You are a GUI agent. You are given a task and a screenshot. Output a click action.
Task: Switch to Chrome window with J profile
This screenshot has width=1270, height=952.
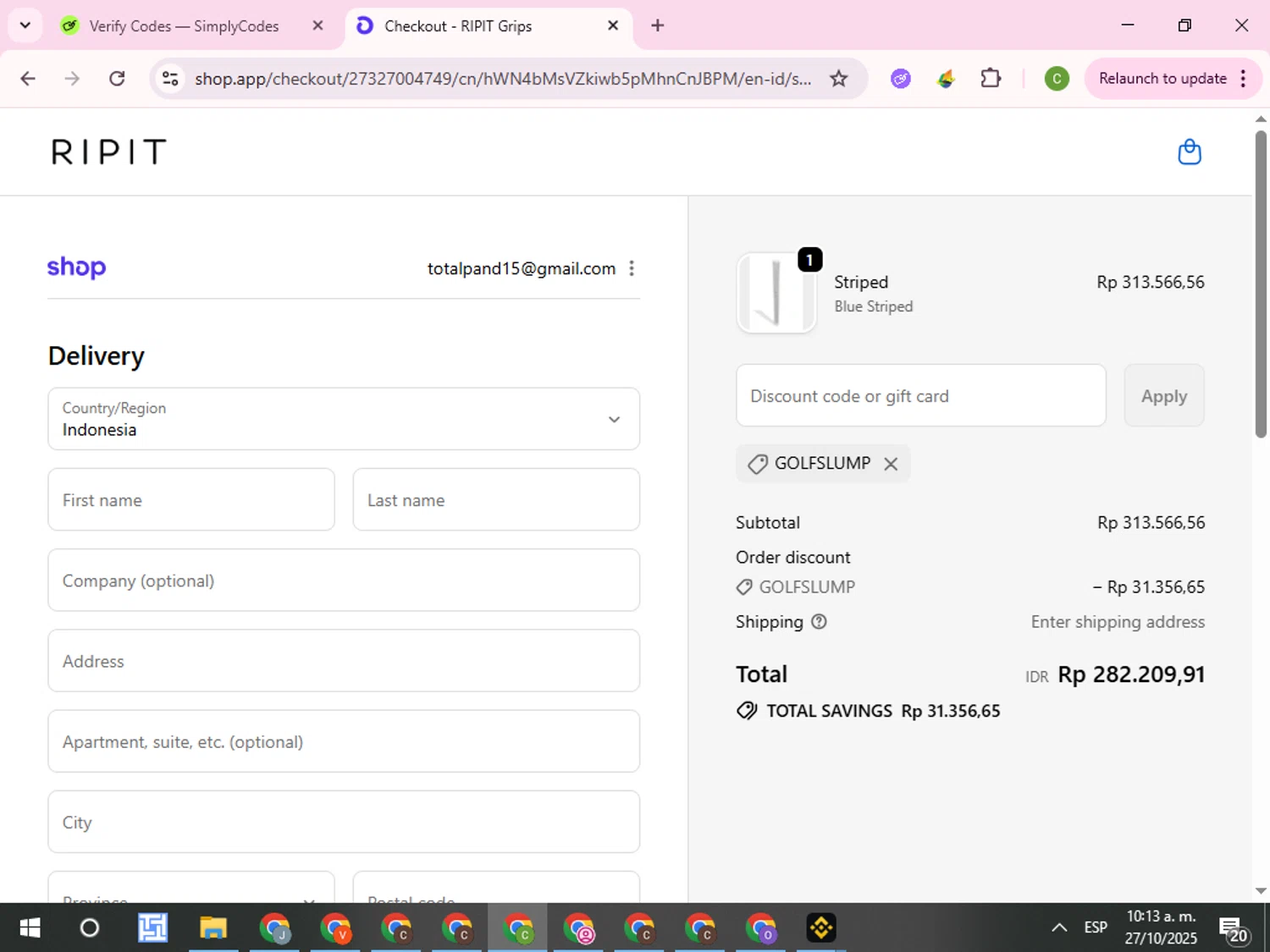[274, 928]
